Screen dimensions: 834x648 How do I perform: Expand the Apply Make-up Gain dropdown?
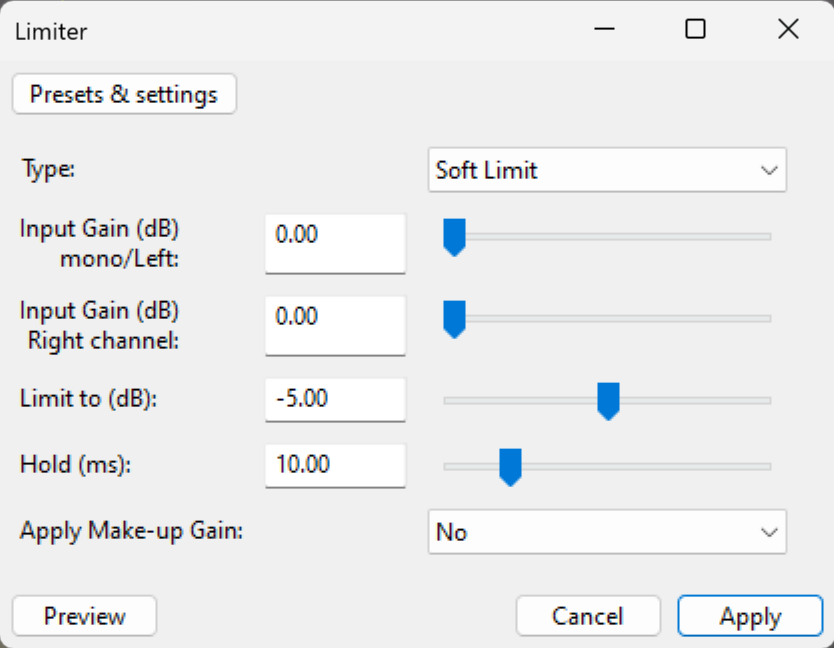point(607,531)
